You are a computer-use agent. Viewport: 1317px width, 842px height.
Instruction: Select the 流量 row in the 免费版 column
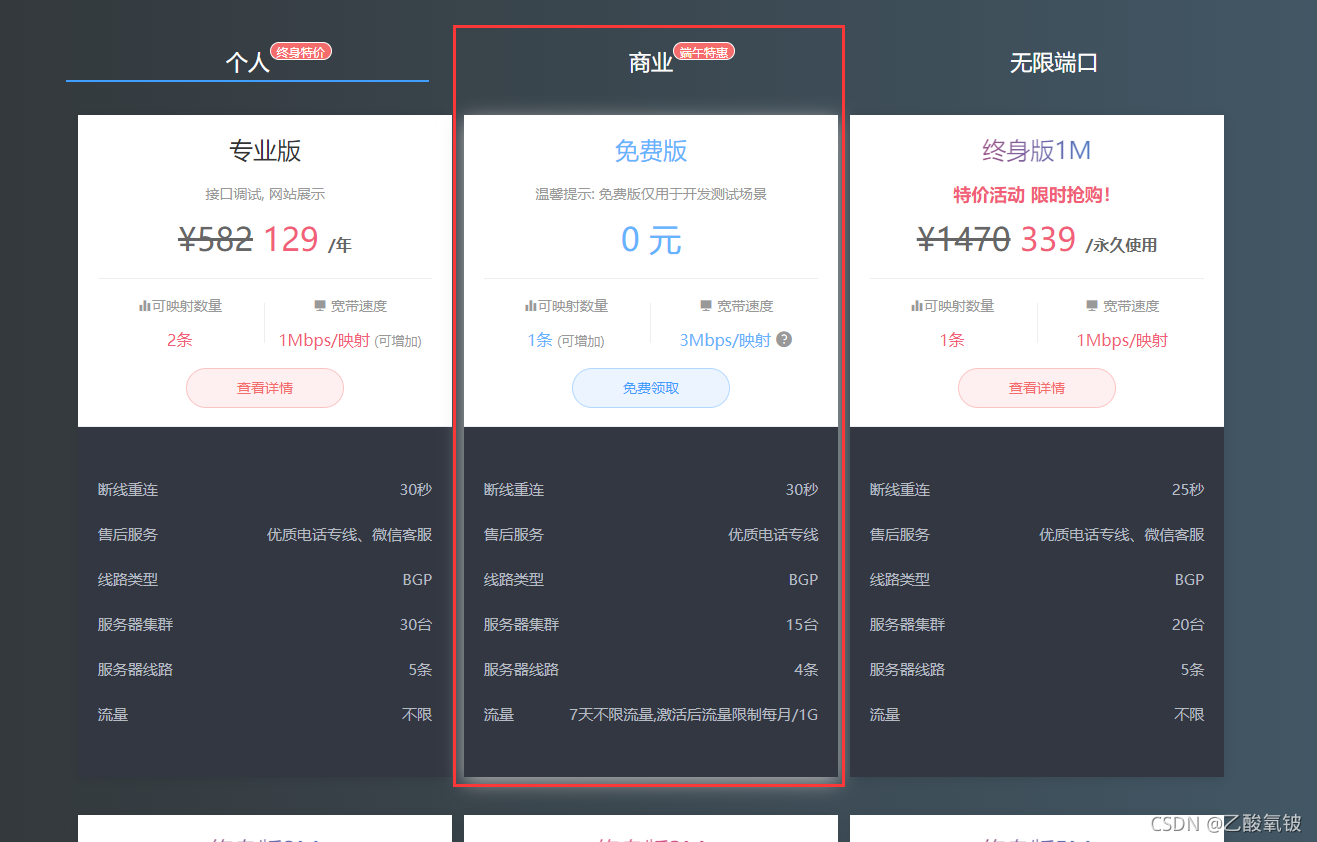pyautogui.click(x=650, y=714)
